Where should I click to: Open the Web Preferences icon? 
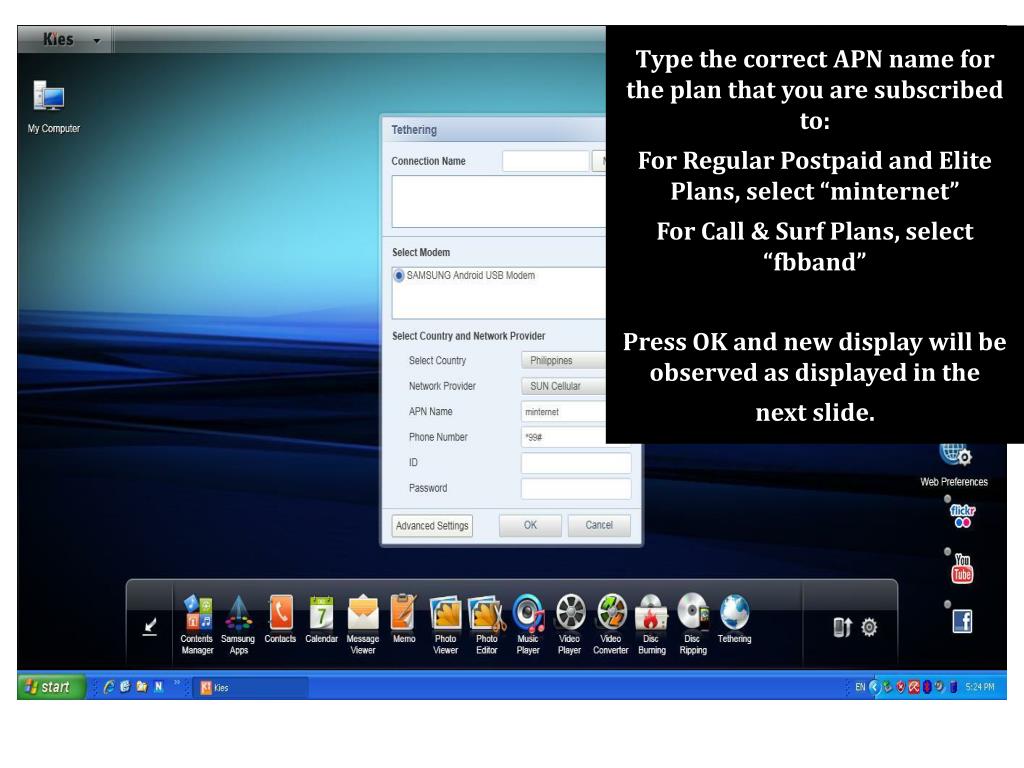(x=954, y=466)
